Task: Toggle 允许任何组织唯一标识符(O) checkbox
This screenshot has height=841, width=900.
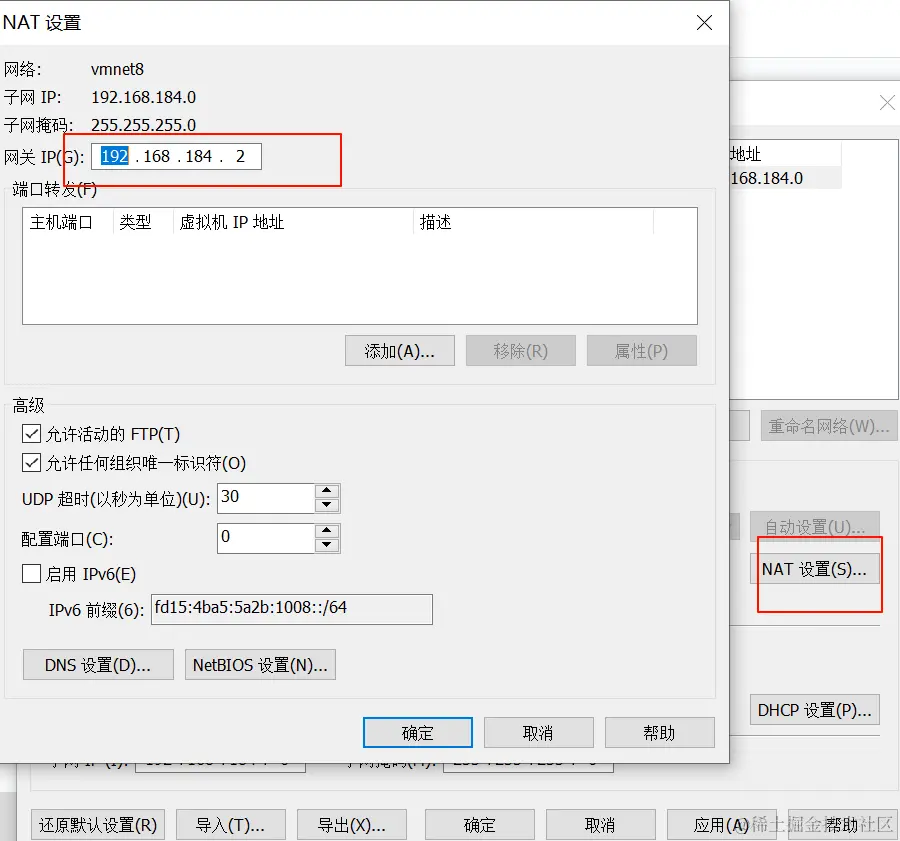Action: click(x=32, y=463)
